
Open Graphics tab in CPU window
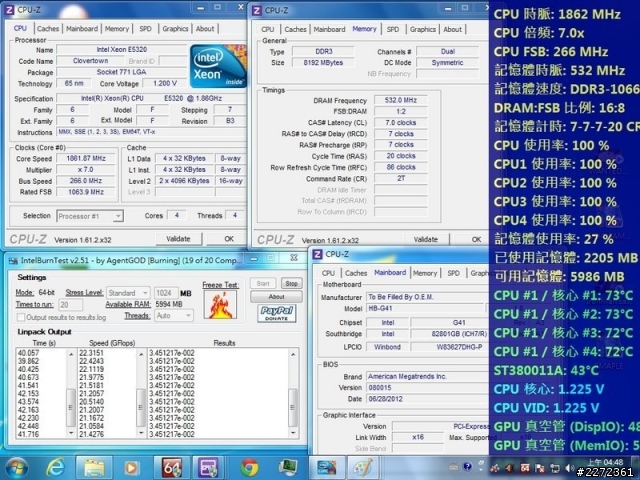click(x=175, y=29)
